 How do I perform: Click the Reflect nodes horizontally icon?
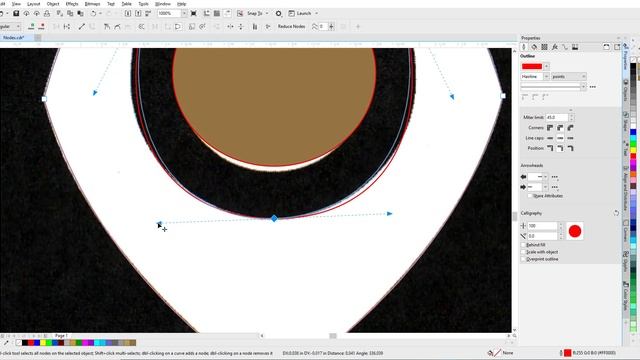(x=231, y=27)
